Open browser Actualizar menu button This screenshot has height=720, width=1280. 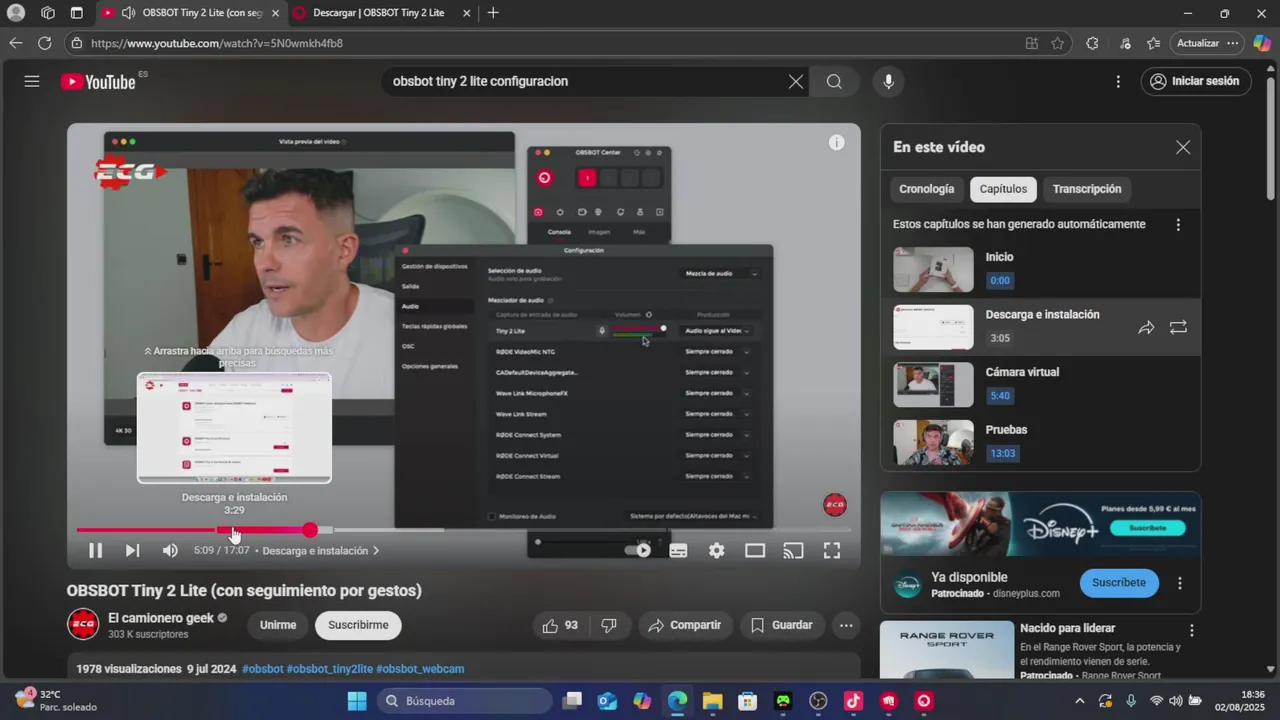click(1208, 43)
